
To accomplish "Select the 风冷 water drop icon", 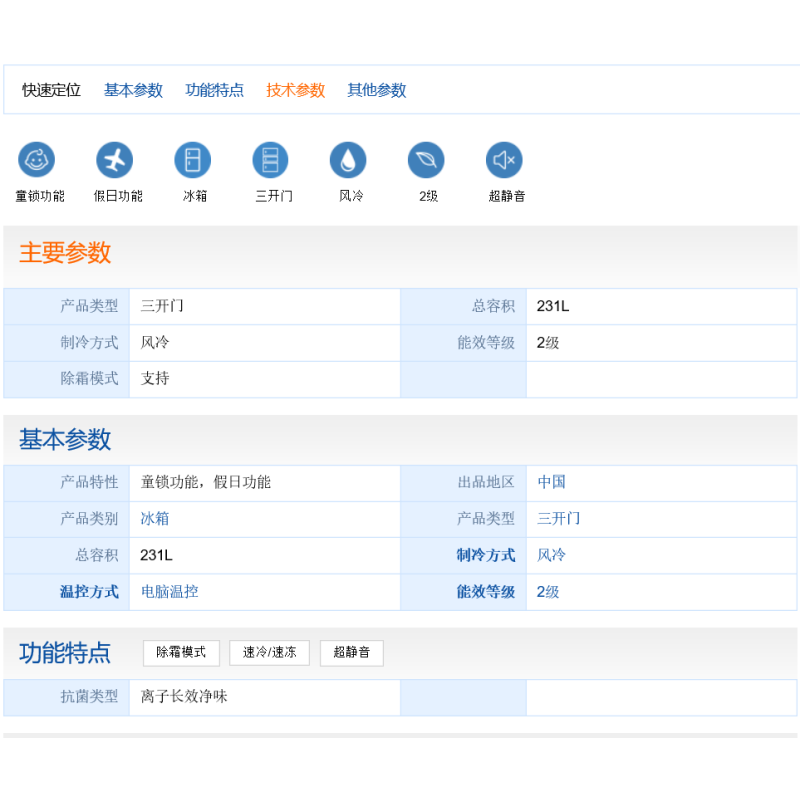I will pos(348,160).
